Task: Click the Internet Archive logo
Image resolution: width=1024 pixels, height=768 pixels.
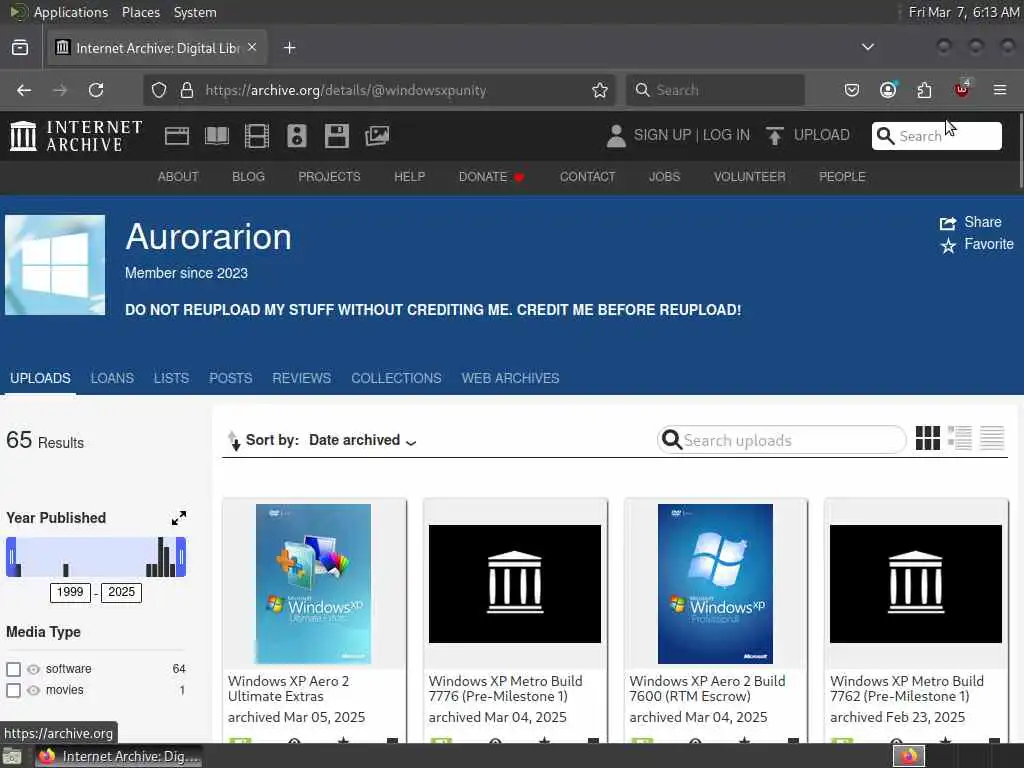Action: [76, 136]
